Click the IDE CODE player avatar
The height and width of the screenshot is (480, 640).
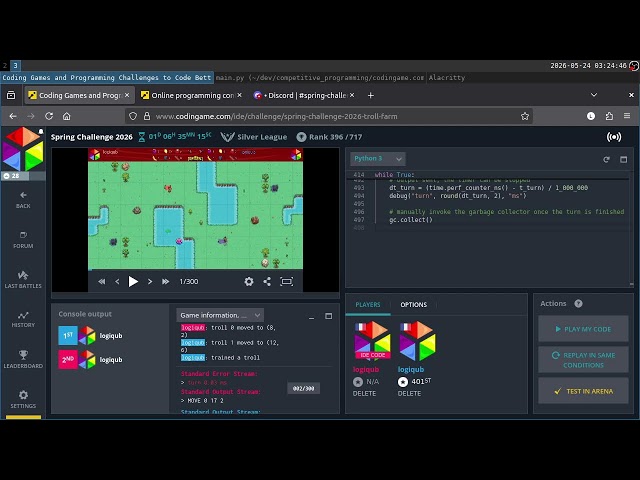tap(372, 341)
